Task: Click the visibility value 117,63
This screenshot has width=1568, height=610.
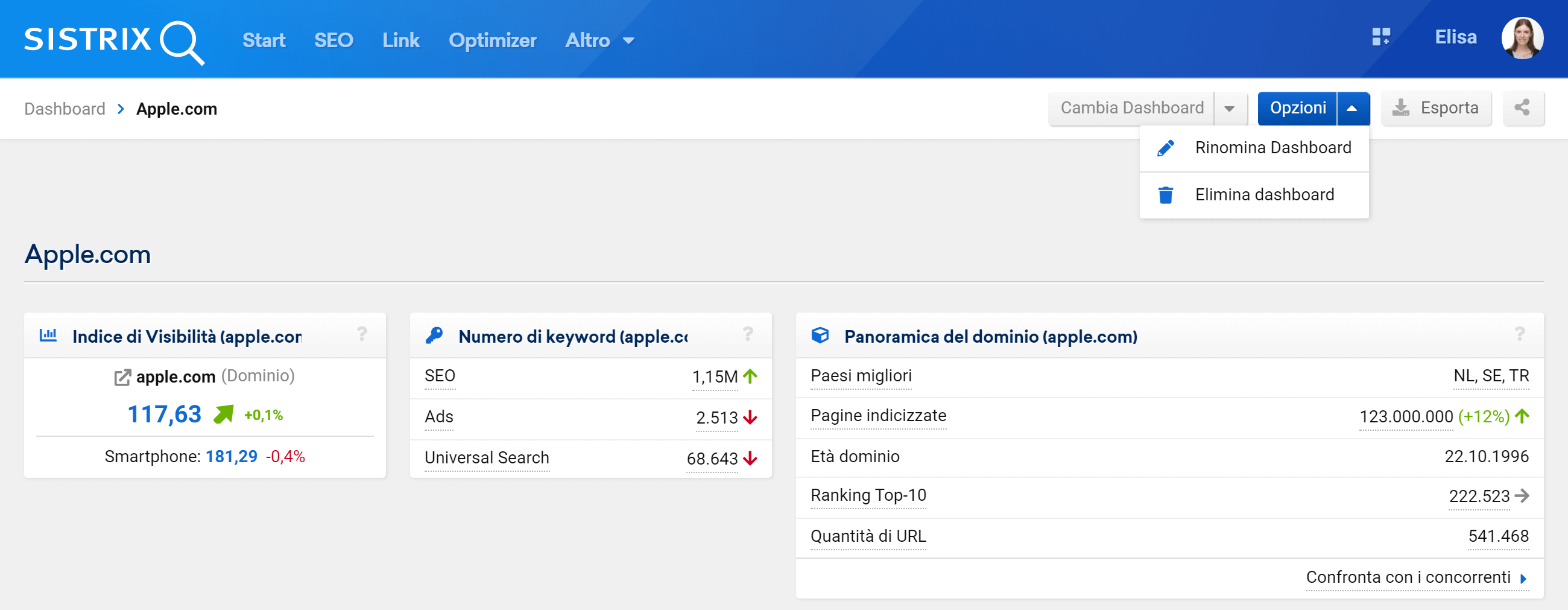Action: tap(164, 414)
